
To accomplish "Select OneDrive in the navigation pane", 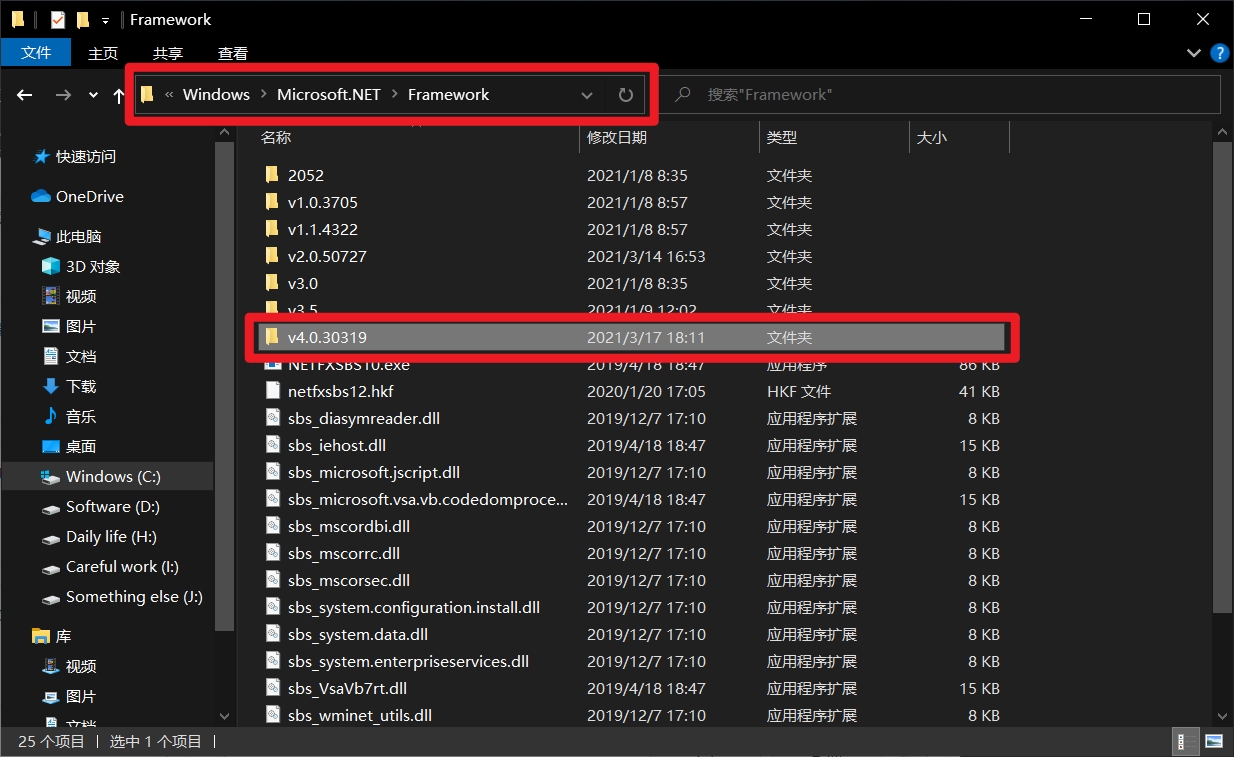I will (x=90, y=197).
